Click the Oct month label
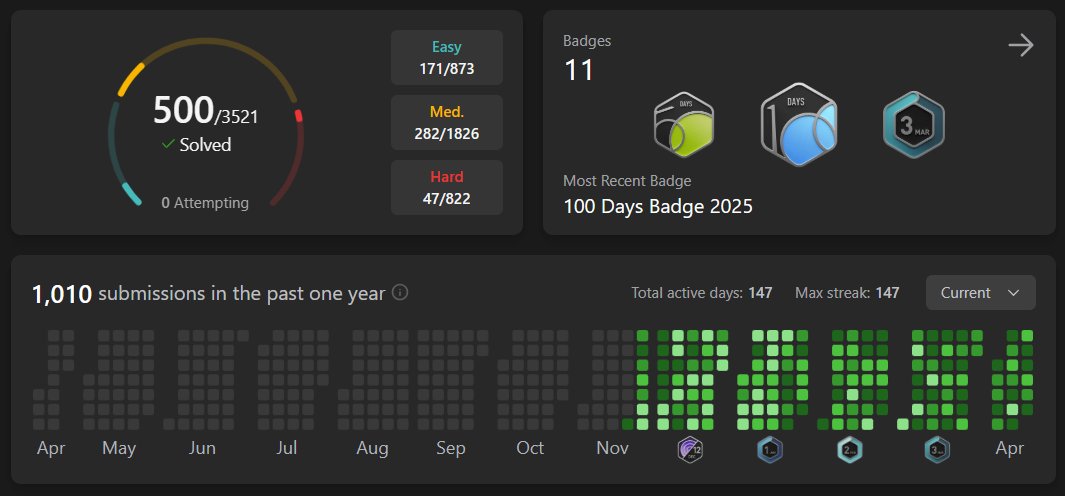Viewport: 1065px width, 496px height. click(x=530, y=448)
